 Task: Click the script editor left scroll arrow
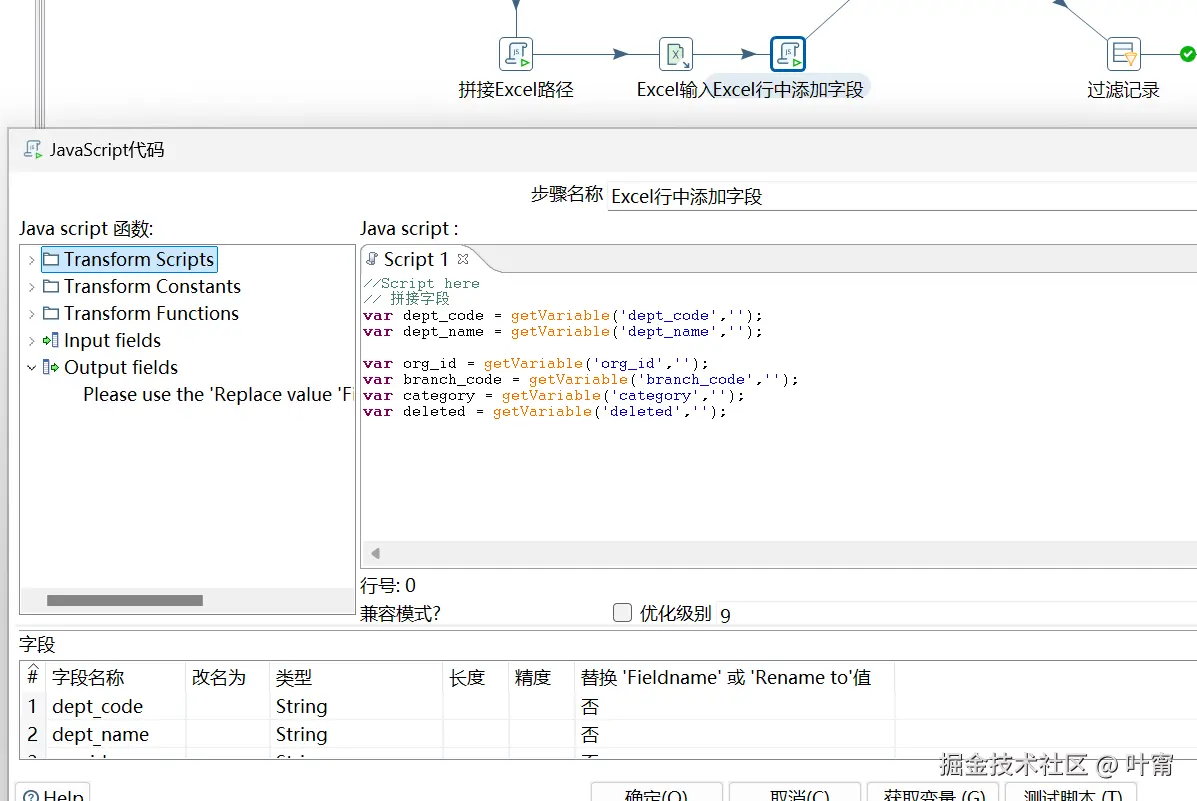click(375, 553)
